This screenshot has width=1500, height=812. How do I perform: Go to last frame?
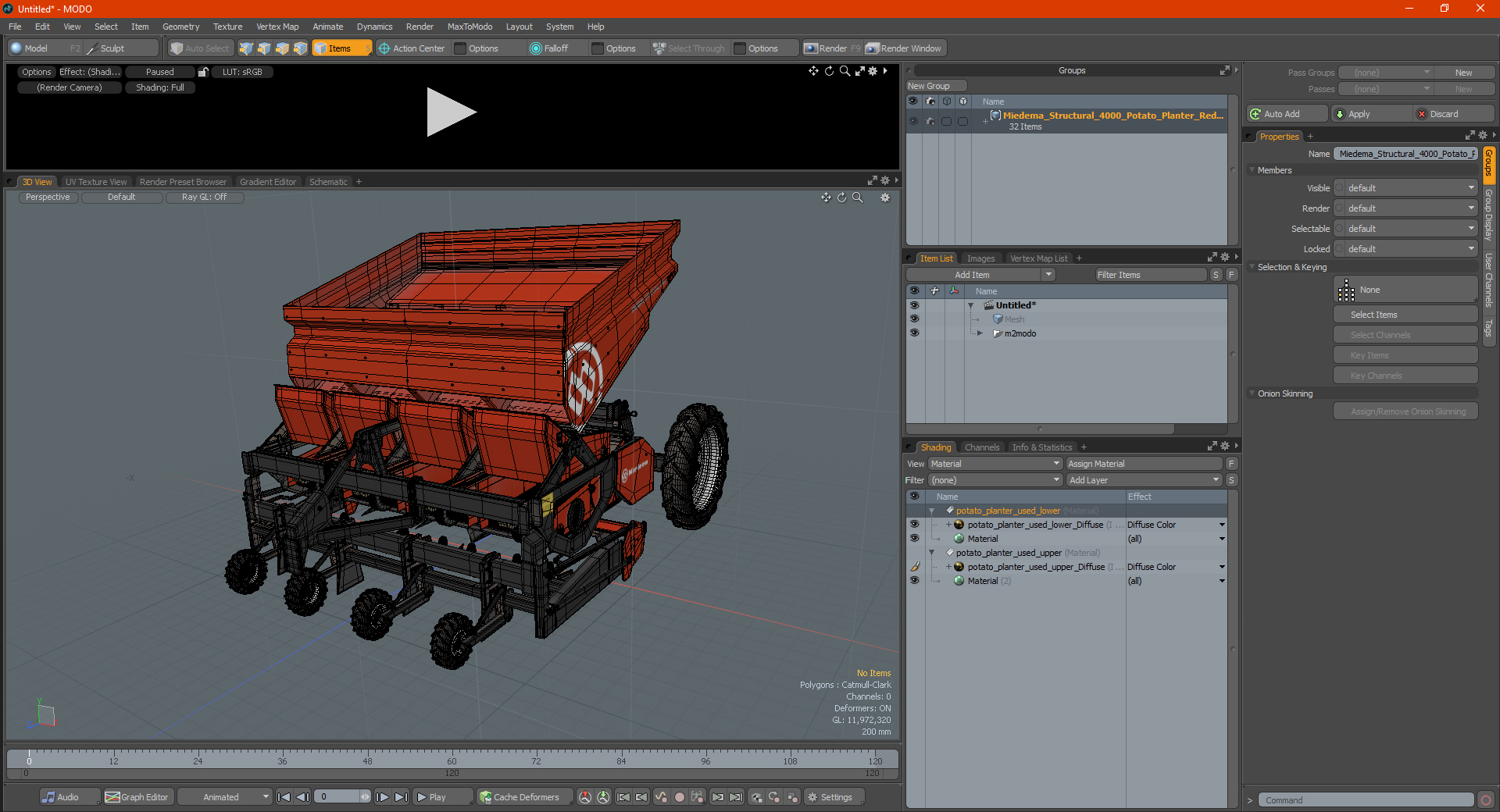(401, 797)
